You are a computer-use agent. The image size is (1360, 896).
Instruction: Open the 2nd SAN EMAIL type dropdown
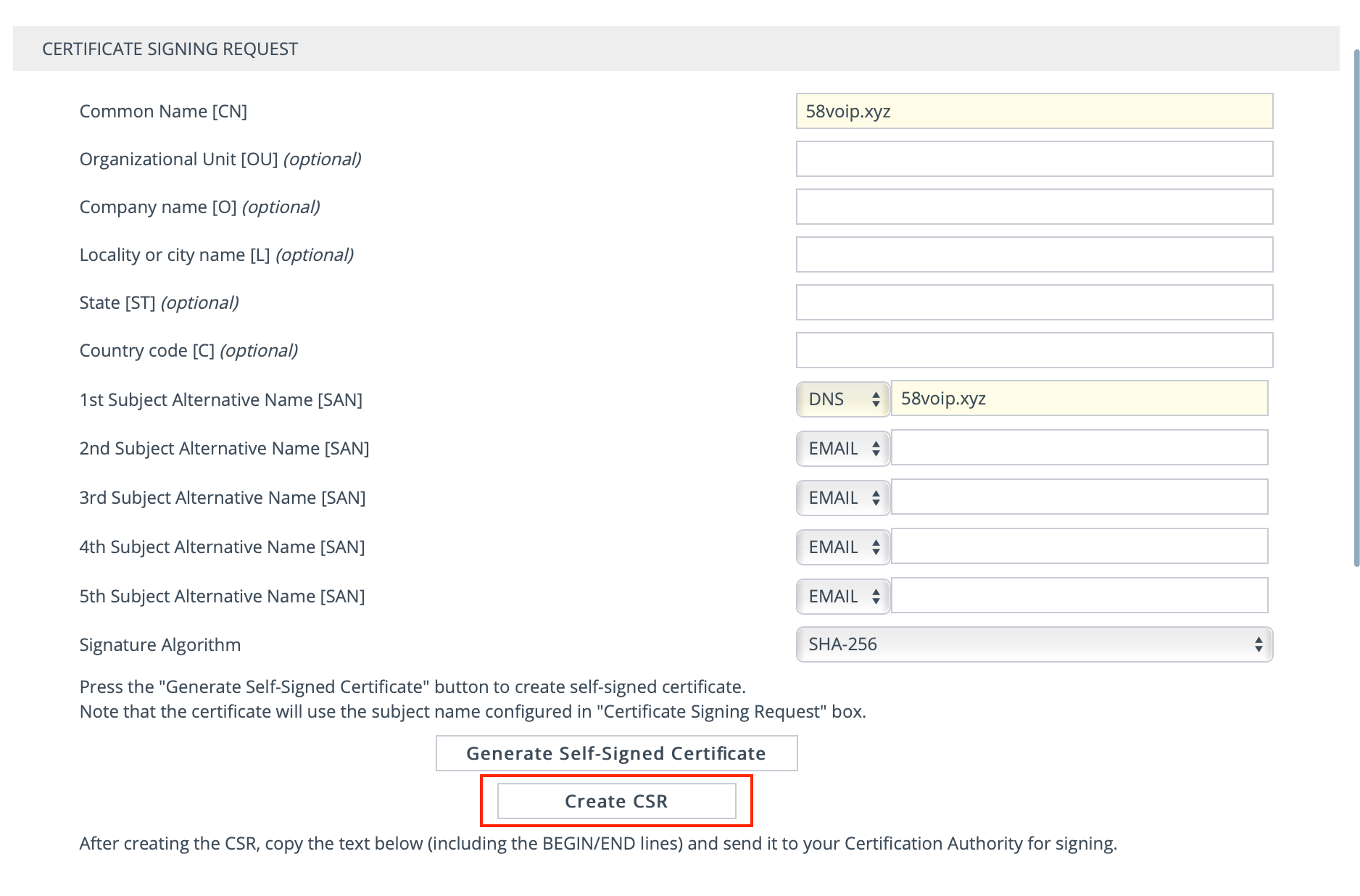(842, 449)
